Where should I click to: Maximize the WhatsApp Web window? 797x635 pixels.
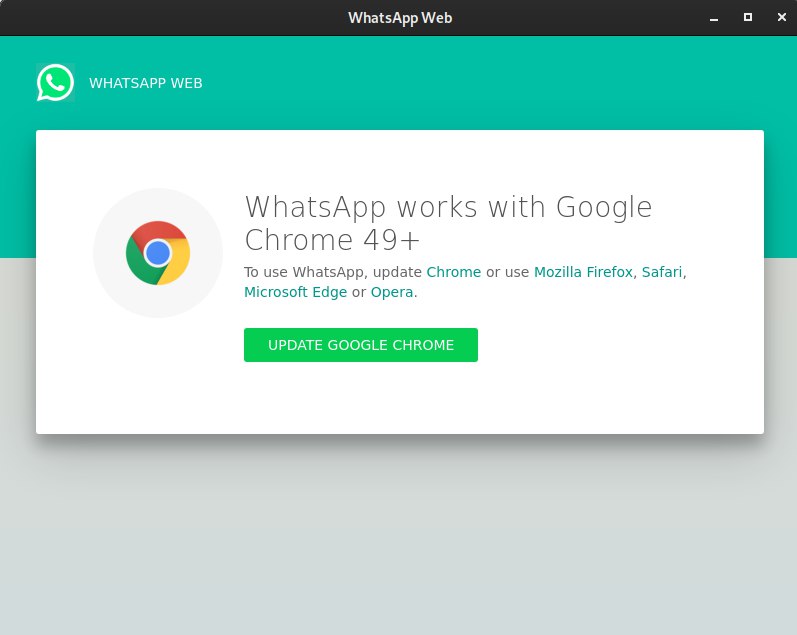point(748,17)
